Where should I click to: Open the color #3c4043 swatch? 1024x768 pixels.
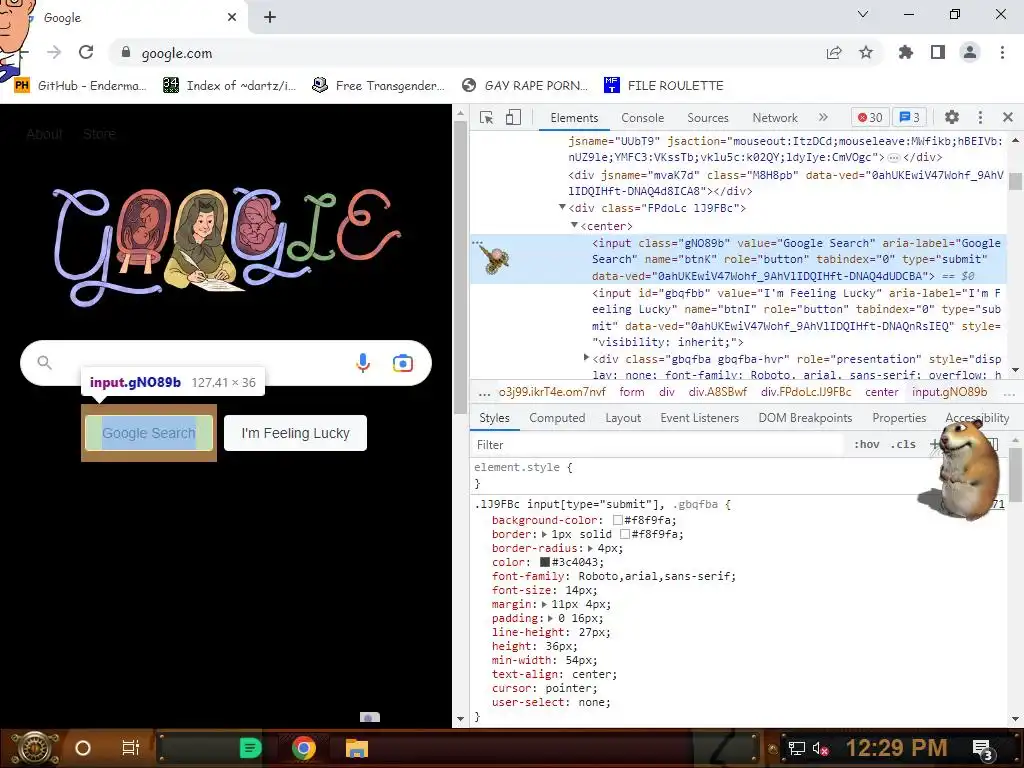tap(545, 562)
